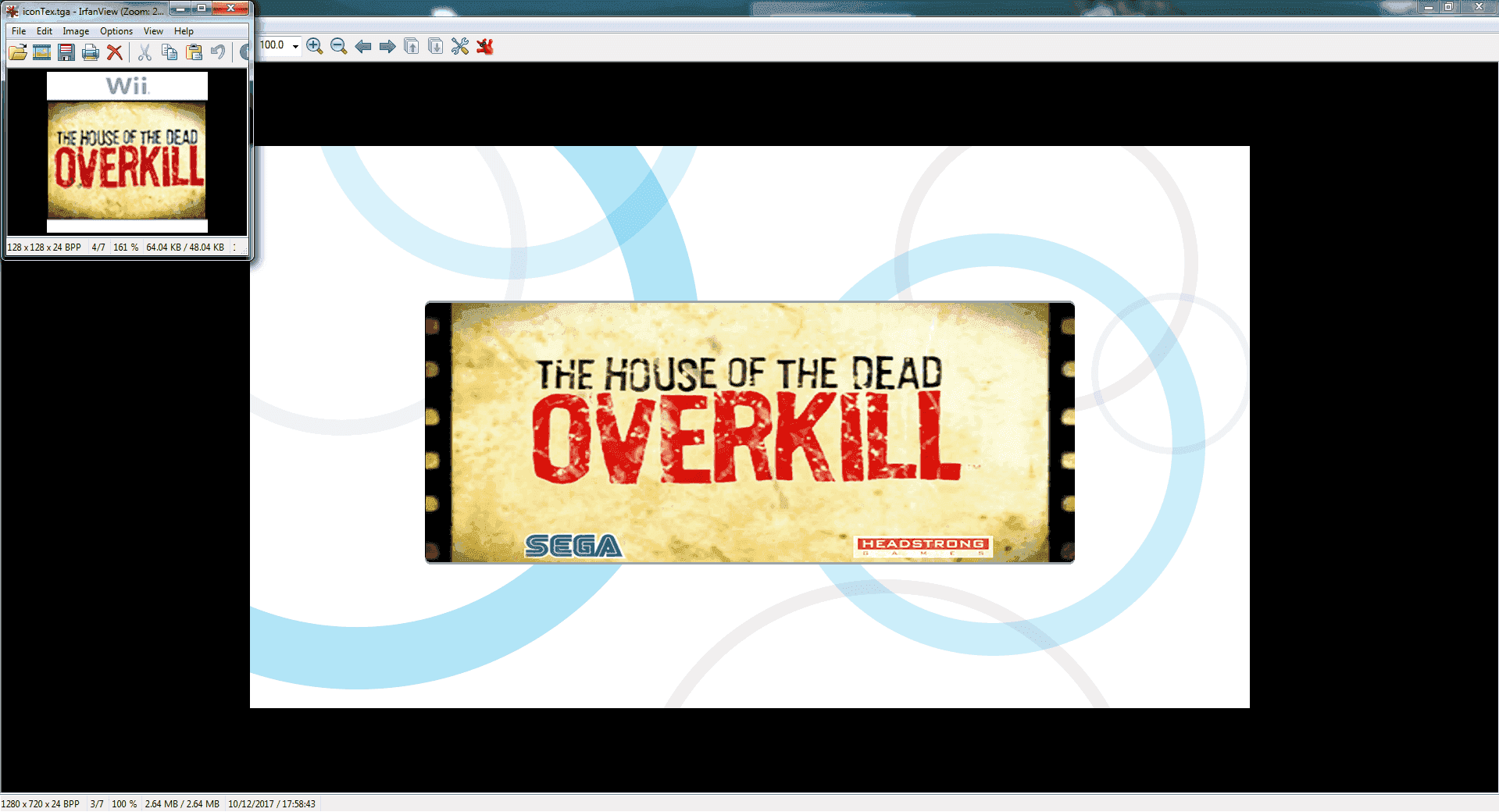
Task: Cut selection with the scissors icon
Action: pos(145,52)
